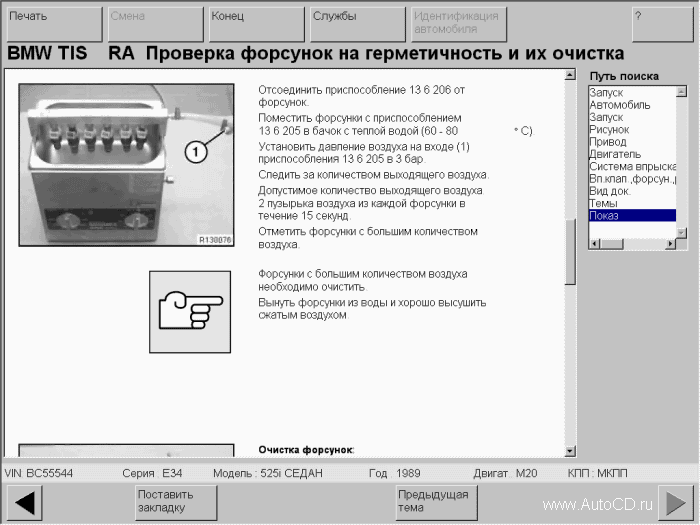
Task: Select the second Запуск entry below Автомобиль
Action: click(x=606, y=117)
